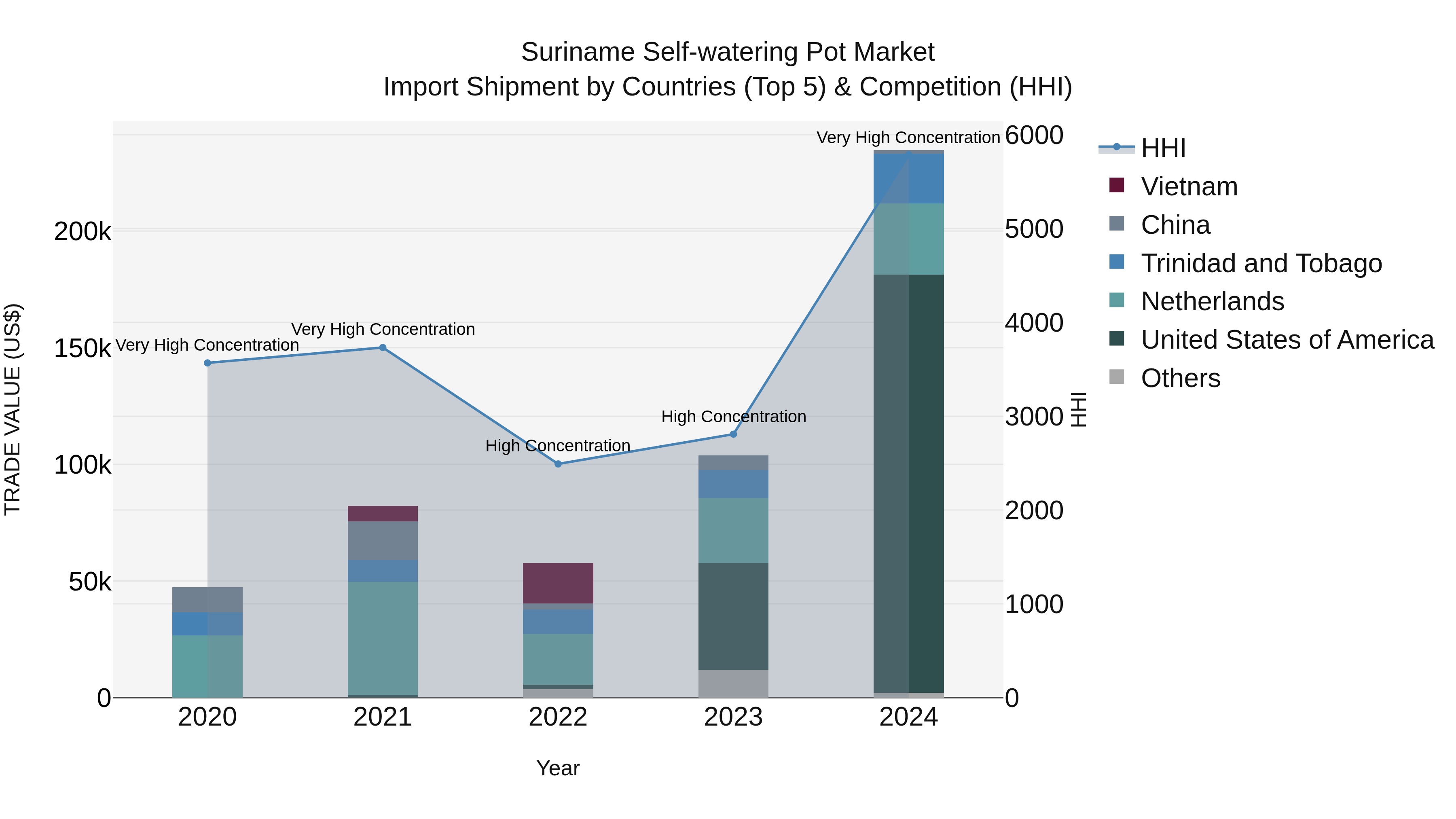The image size is (1456, 819).
Task: Toggle the China legend entry
Action: [x=1160, y=224]
